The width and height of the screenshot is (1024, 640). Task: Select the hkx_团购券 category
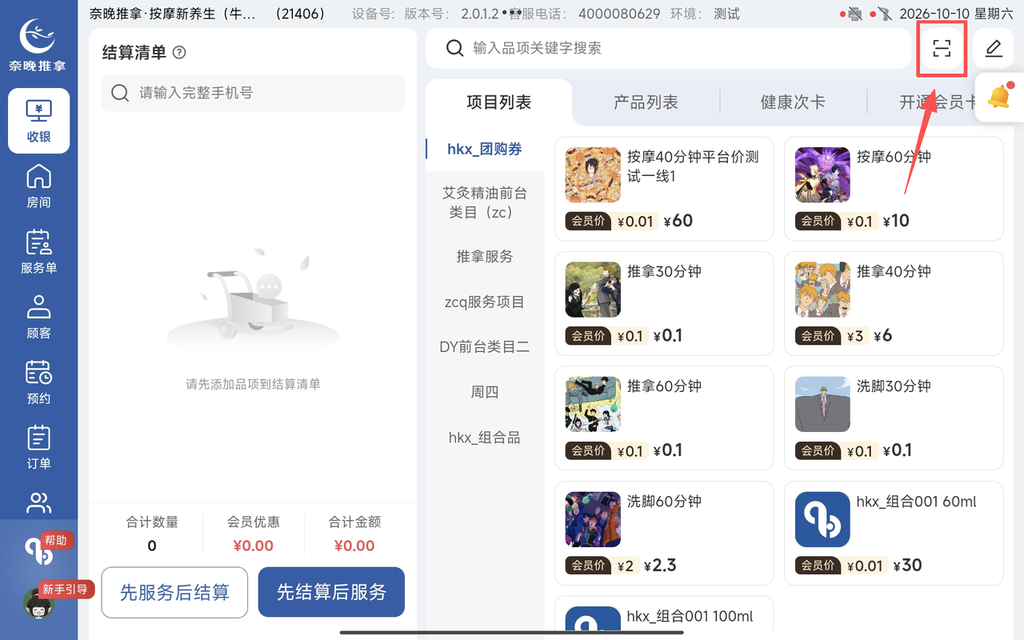tap(485, 149)
